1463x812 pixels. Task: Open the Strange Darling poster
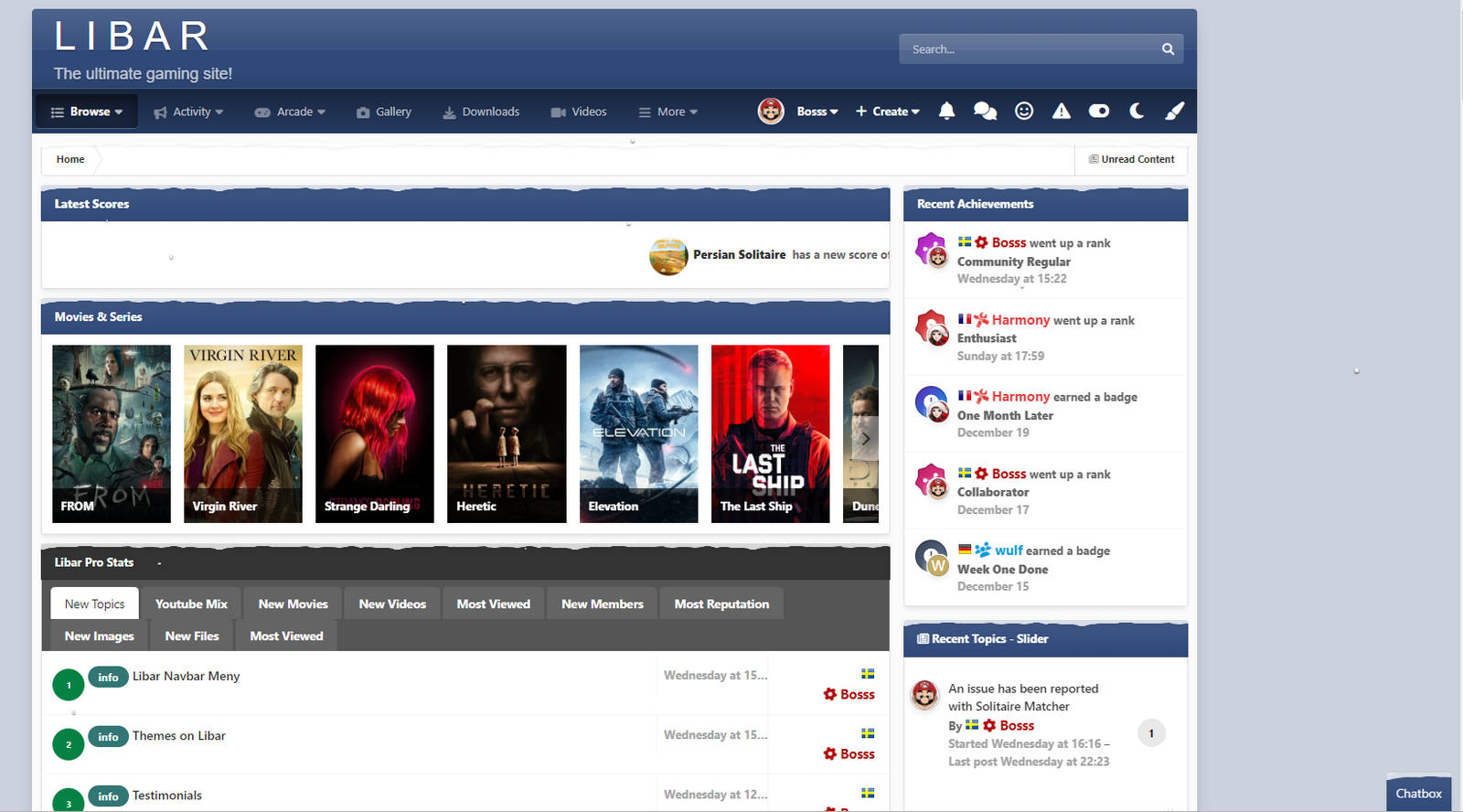point(375,433)
